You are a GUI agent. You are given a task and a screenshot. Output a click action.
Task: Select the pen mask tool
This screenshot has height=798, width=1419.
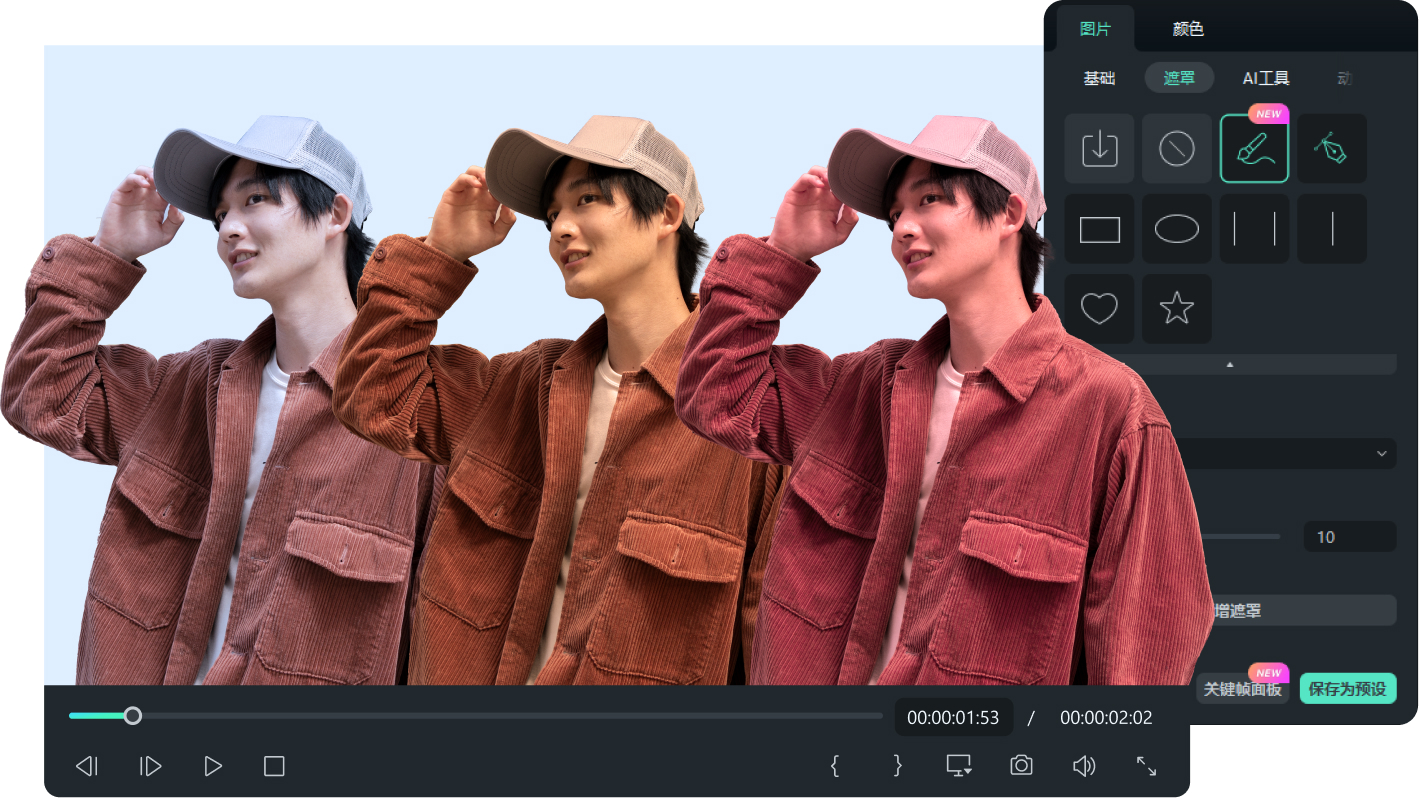pos(1331,149)
